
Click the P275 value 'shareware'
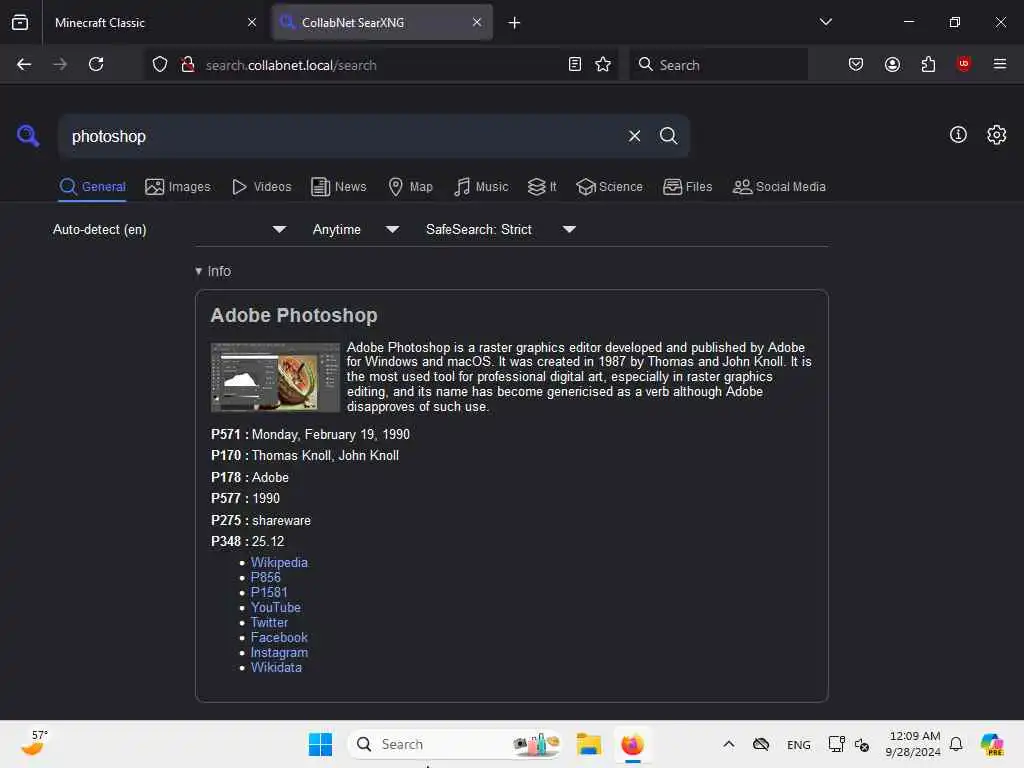tap(281, 520)
